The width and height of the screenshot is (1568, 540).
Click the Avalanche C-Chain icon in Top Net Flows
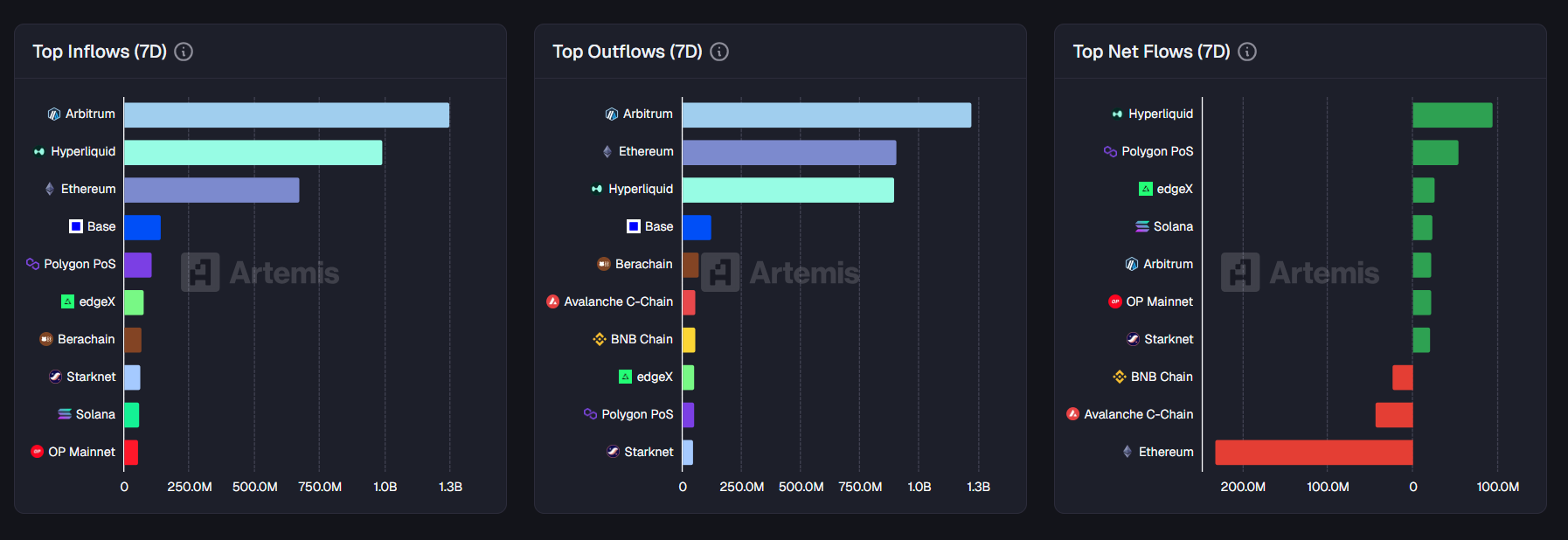(x=1072, y=414)
